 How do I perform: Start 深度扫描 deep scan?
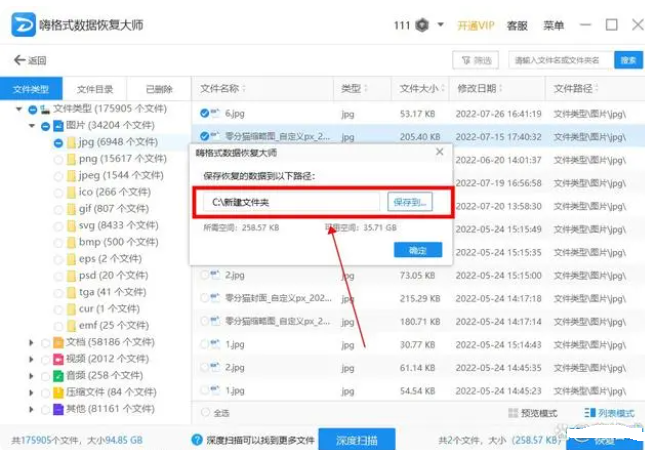point(357,440)
